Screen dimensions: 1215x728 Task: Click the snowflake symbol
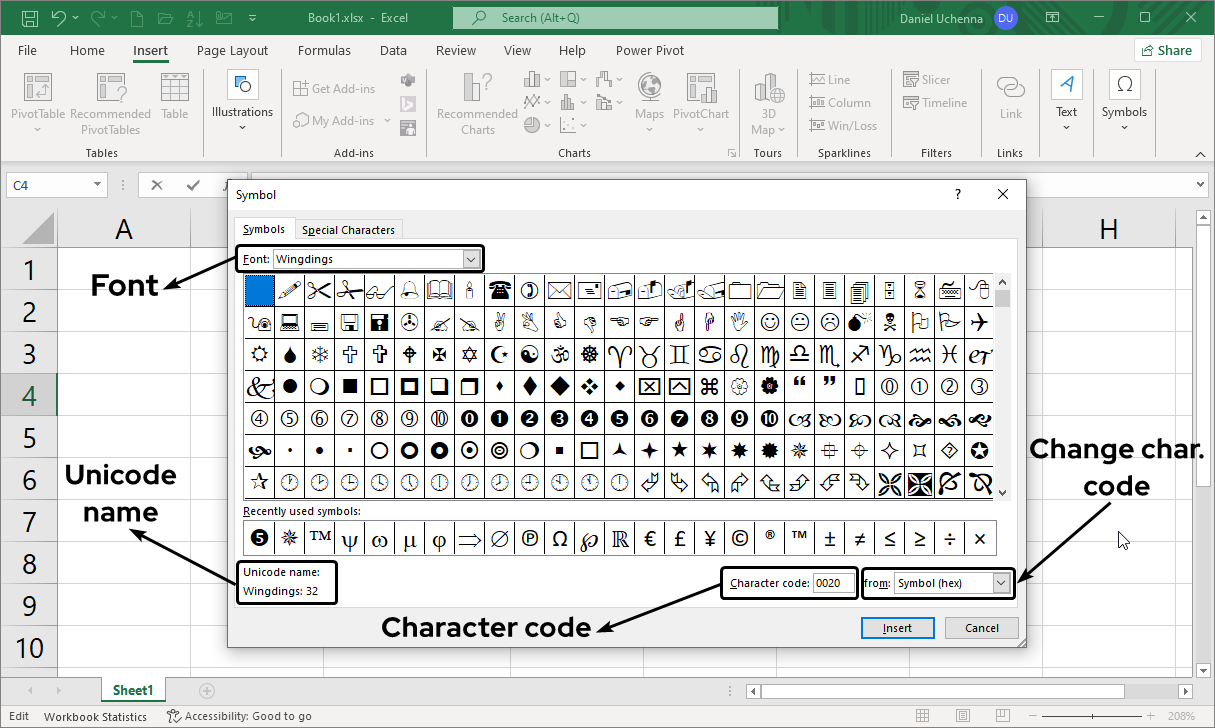pos(319,354)
